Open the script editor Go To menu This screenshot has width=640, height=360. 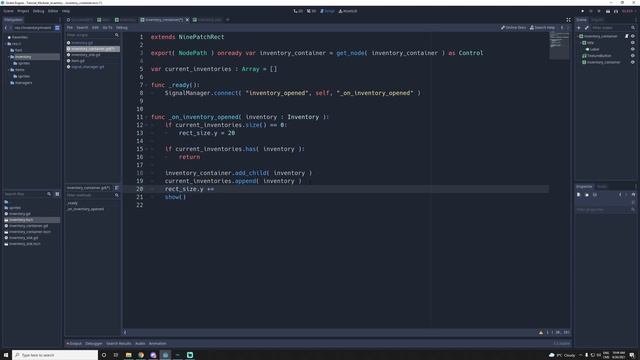point(107,28)
